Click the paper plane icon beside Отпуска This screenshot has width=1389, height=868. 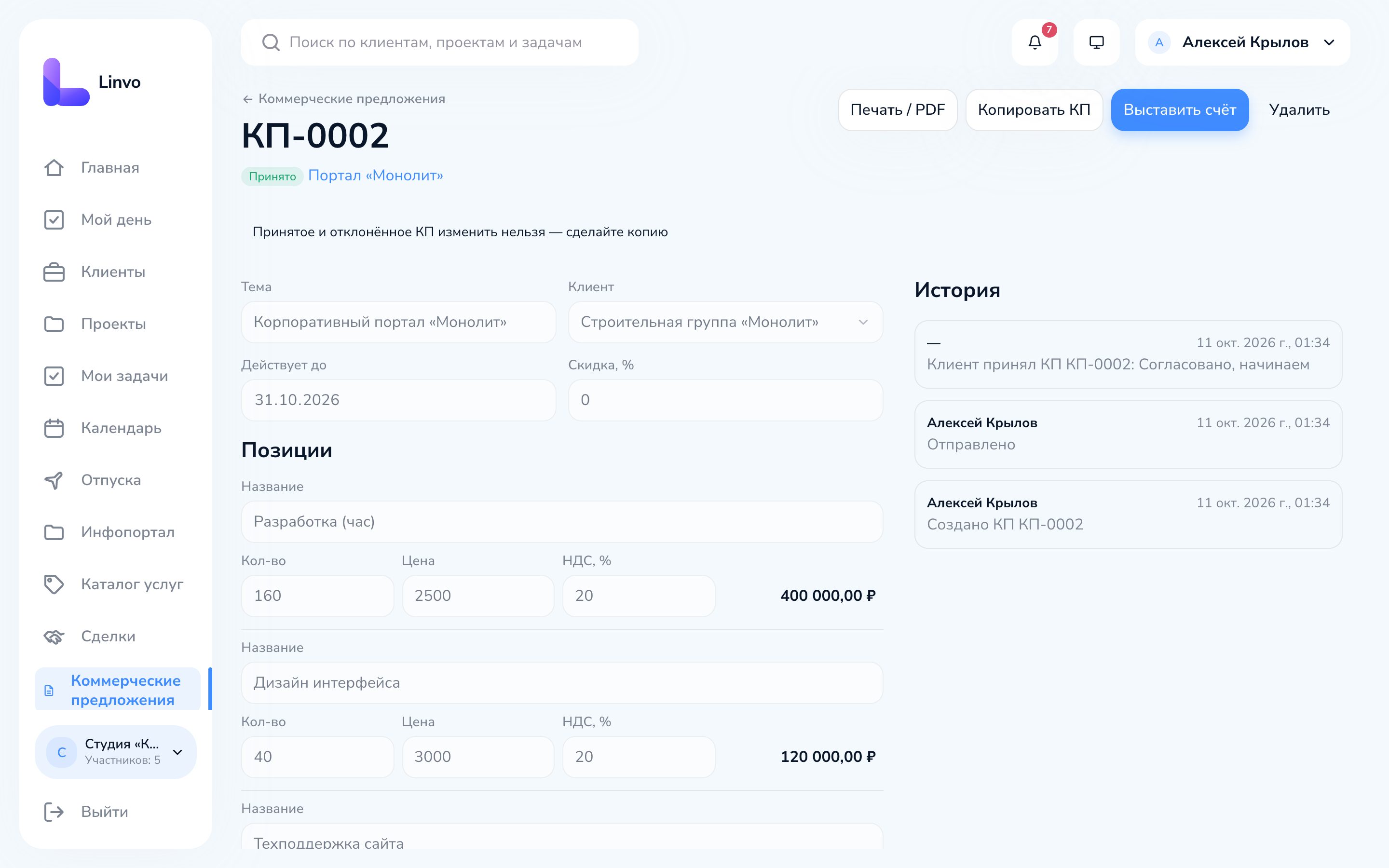coord(54,480)
